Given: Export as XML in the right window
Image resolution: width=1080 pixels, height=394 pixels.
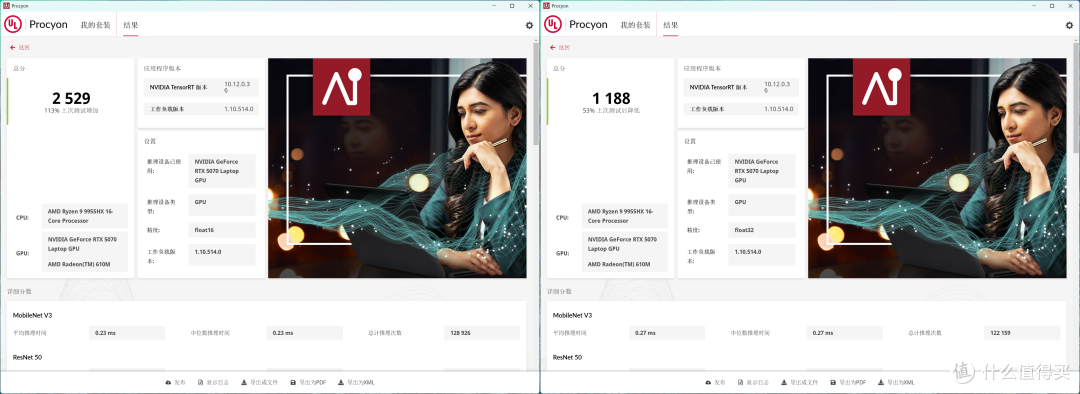Looking at the screenshot, I should [x=897, y=382].
